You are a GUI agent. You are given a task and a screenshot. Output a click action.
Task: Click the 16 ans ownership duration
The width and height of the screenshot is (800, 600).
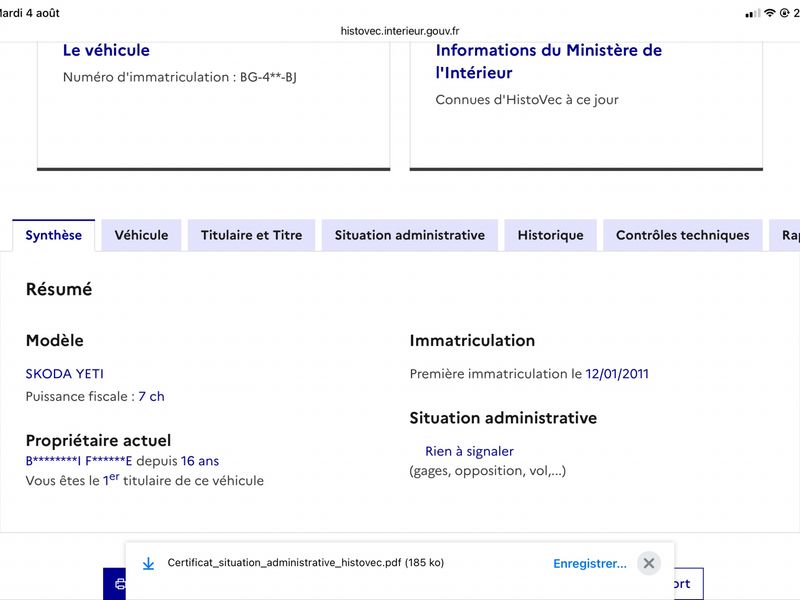[x=200, y=461]
